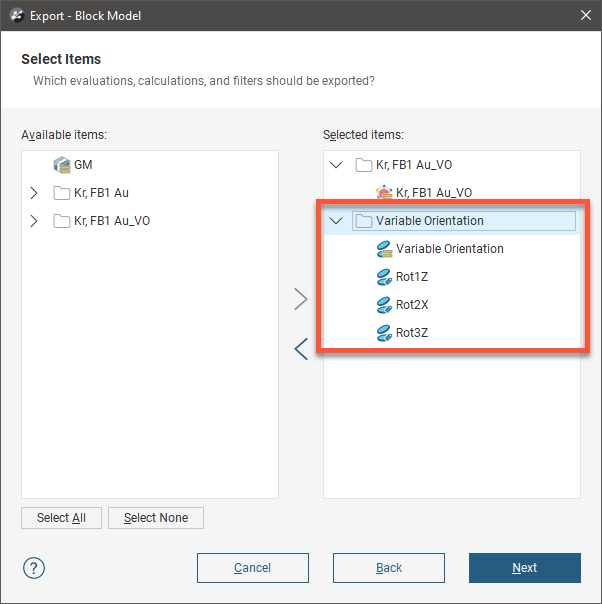602x604 pixels.
Task: Click the Rot1Z item icon
Action: pos(383,277)
